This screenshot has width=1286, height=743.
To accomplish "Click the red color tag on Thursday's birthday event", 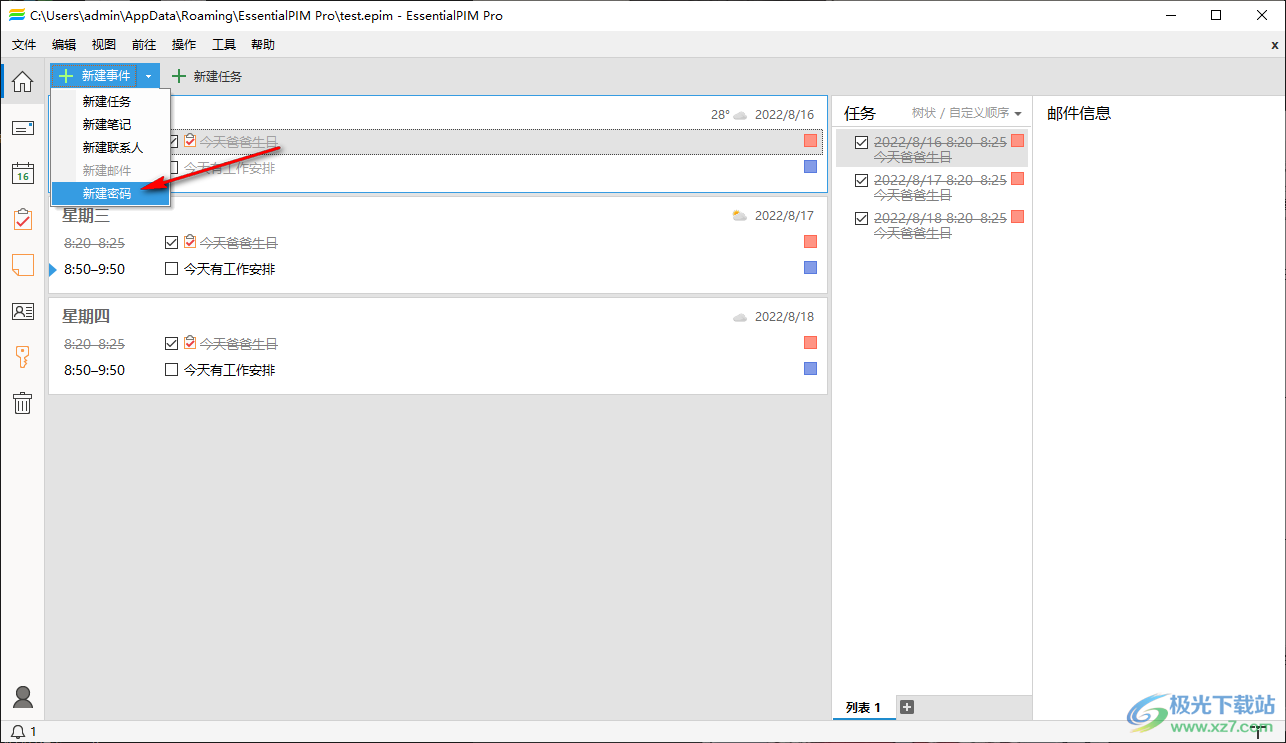I will point(810,343).
